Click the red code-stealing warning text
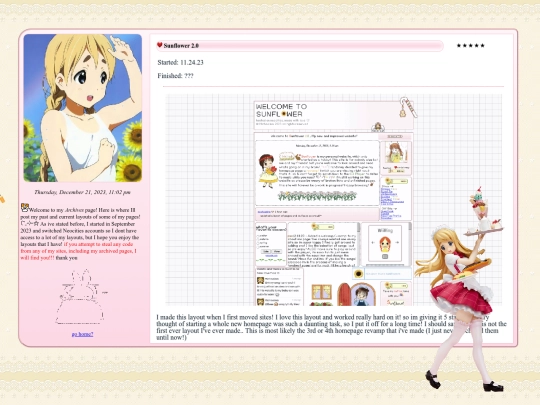The height and width of the screenshot is (405, 540). 79,251
